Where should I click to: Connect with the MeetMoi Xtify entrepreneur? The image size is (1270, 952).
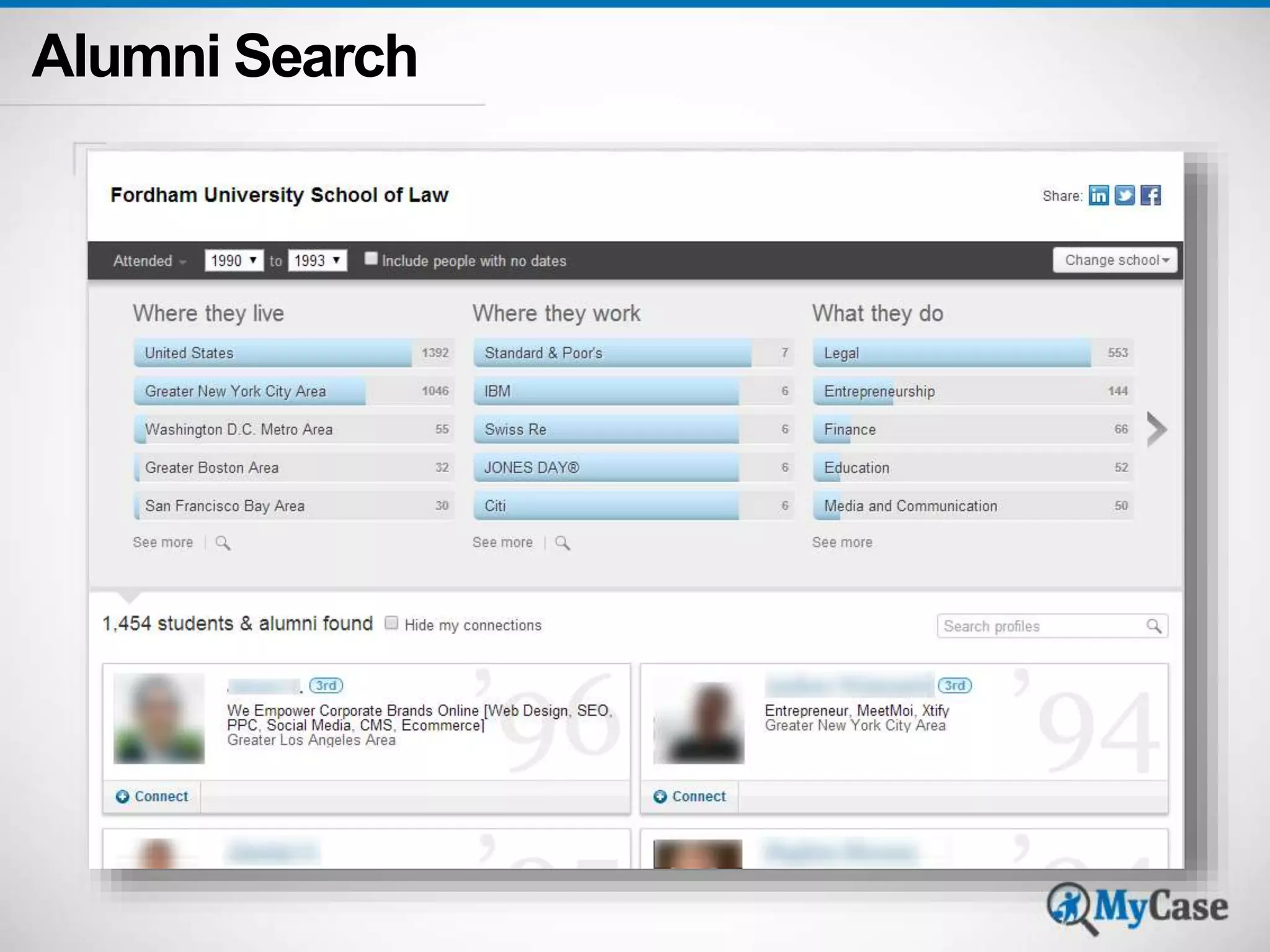pyautogui.click(x=690, y=796)
